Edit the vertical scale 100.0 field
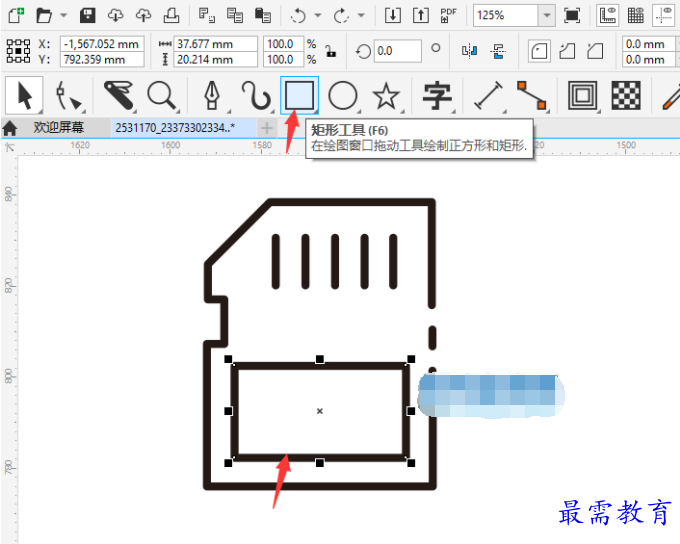Viewport: 680px width, 544px height. click(x=283, y=59)
